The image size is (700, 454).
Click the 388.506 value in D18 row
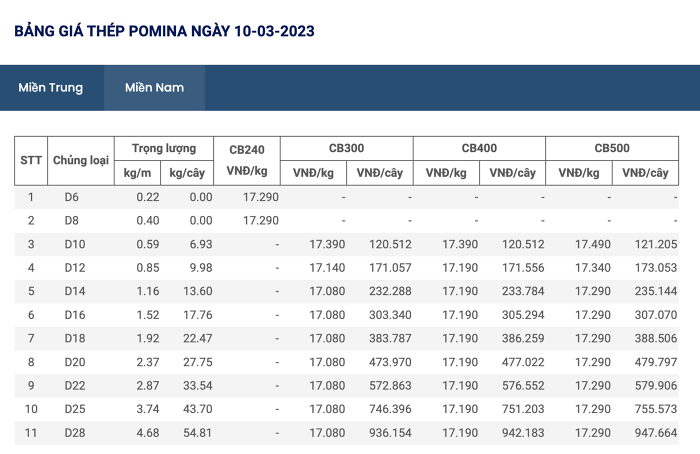pyautogui.click(x=656, y=338)
